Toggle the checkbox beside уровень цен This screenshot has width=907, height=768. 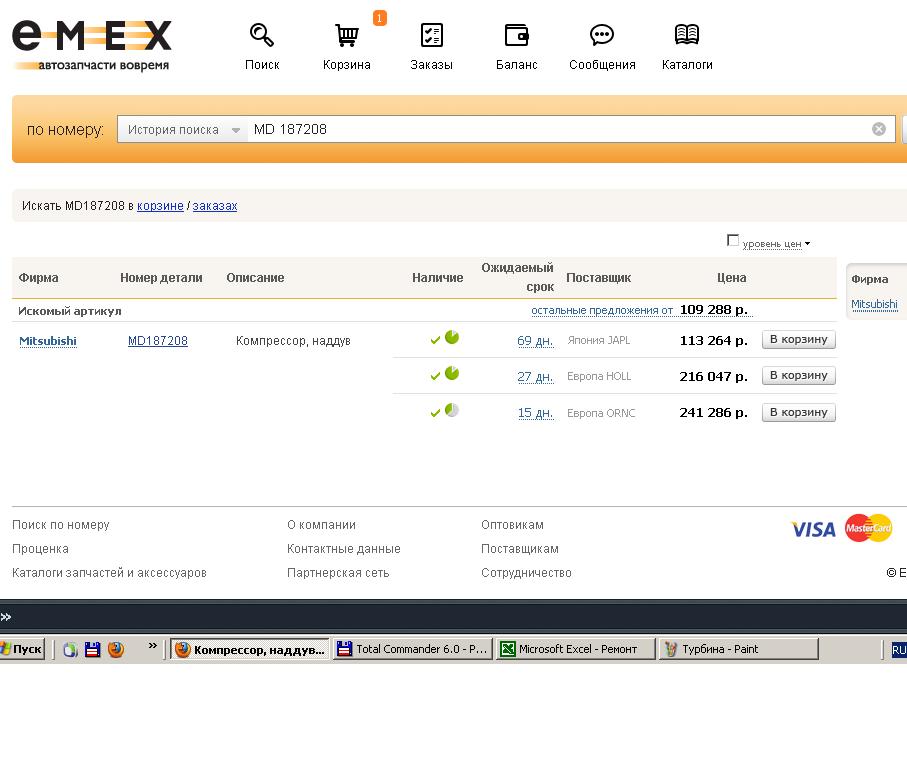point(733,240)
